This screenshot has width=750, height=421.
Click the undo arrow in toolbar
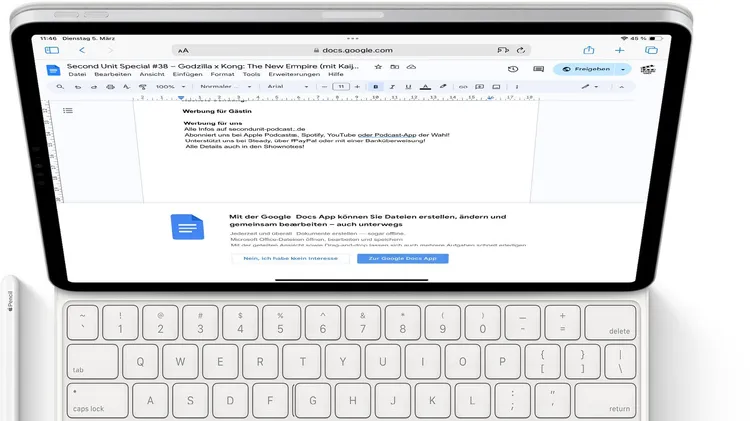click(x=78, y=87)
